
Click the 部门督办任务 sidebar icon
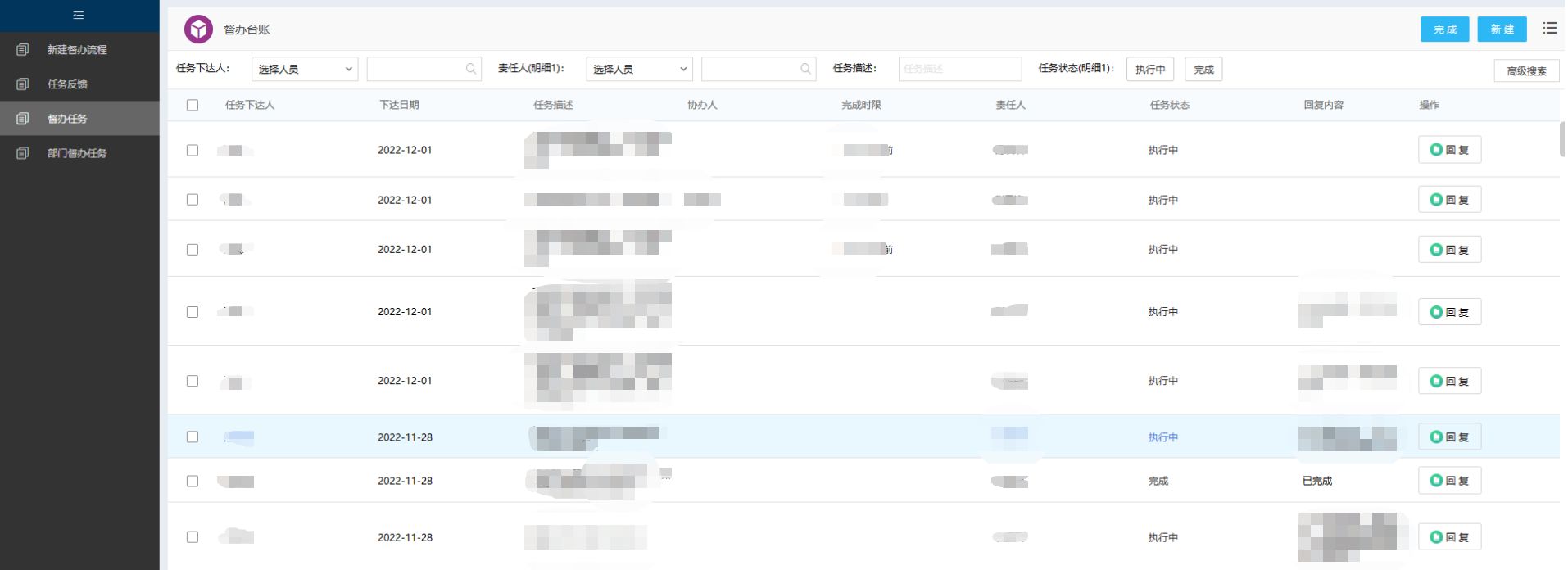pyautogui.click(x=23, y=153)
